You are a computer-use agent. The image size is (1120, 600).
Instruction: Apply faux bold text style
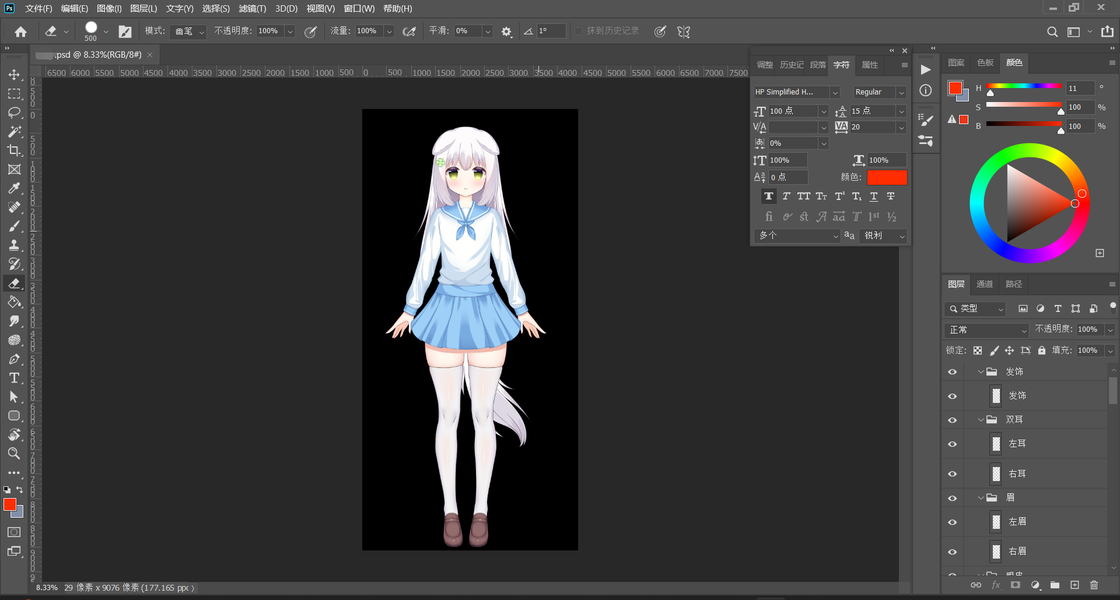pos(768,196)
